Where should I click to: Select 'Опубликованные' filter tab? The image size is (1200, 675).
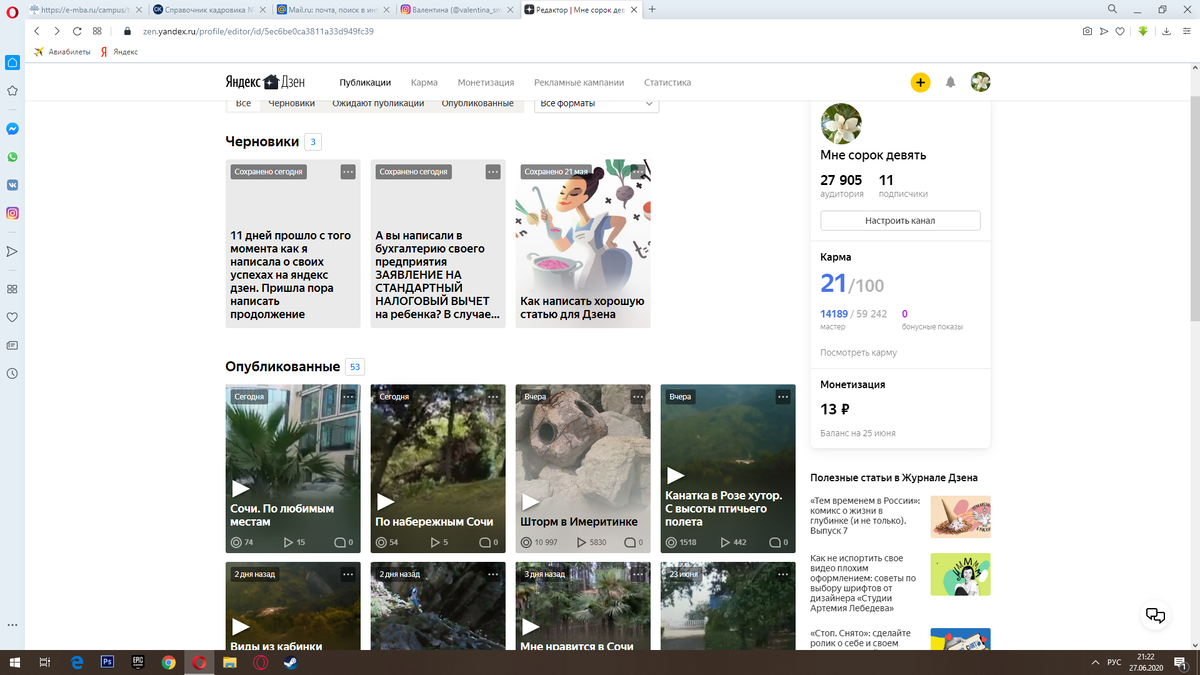coord(477,103)
